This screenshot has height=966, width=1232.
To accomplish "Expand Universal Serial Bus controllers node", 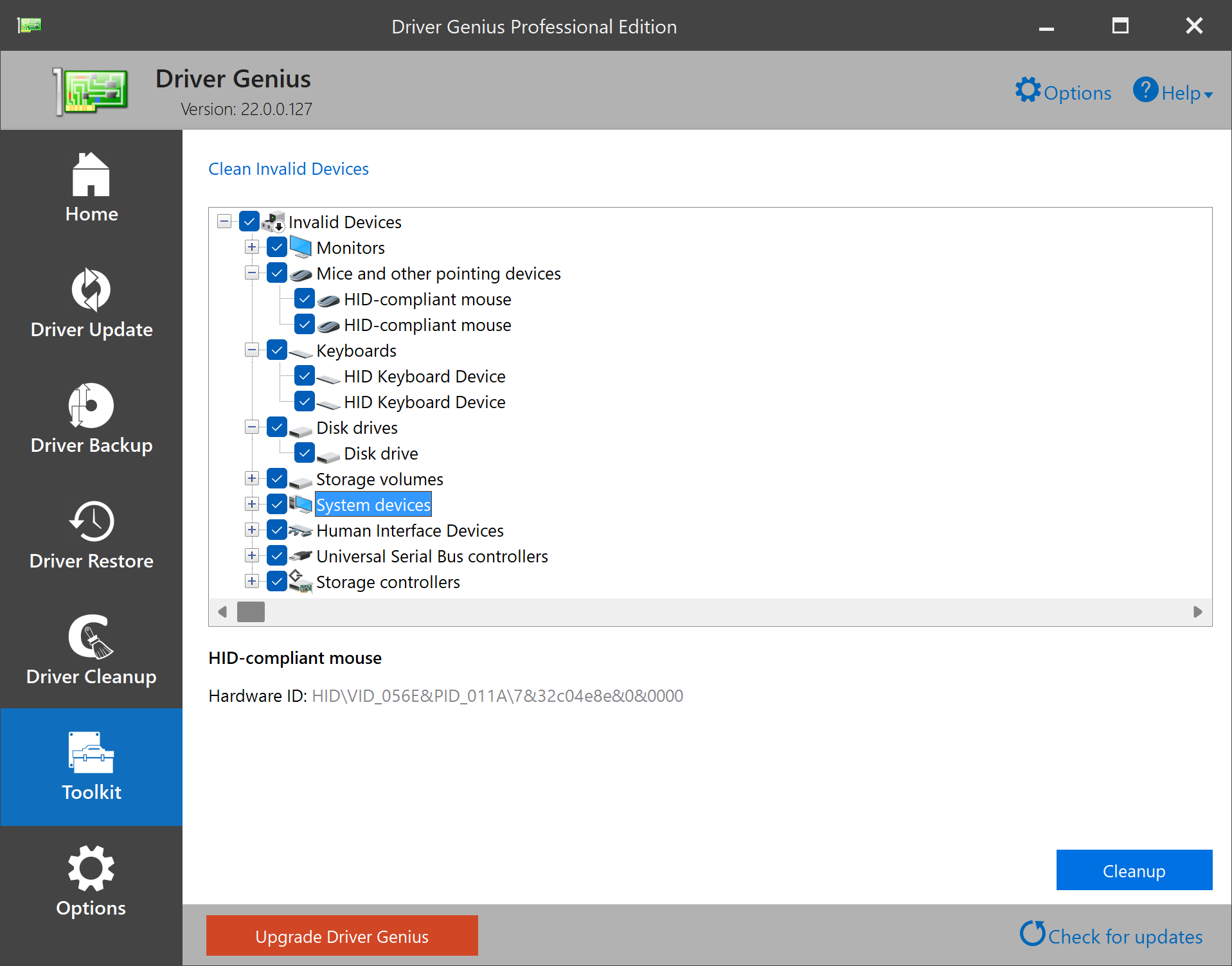I will pyautogui.click(x=252, y=556).
